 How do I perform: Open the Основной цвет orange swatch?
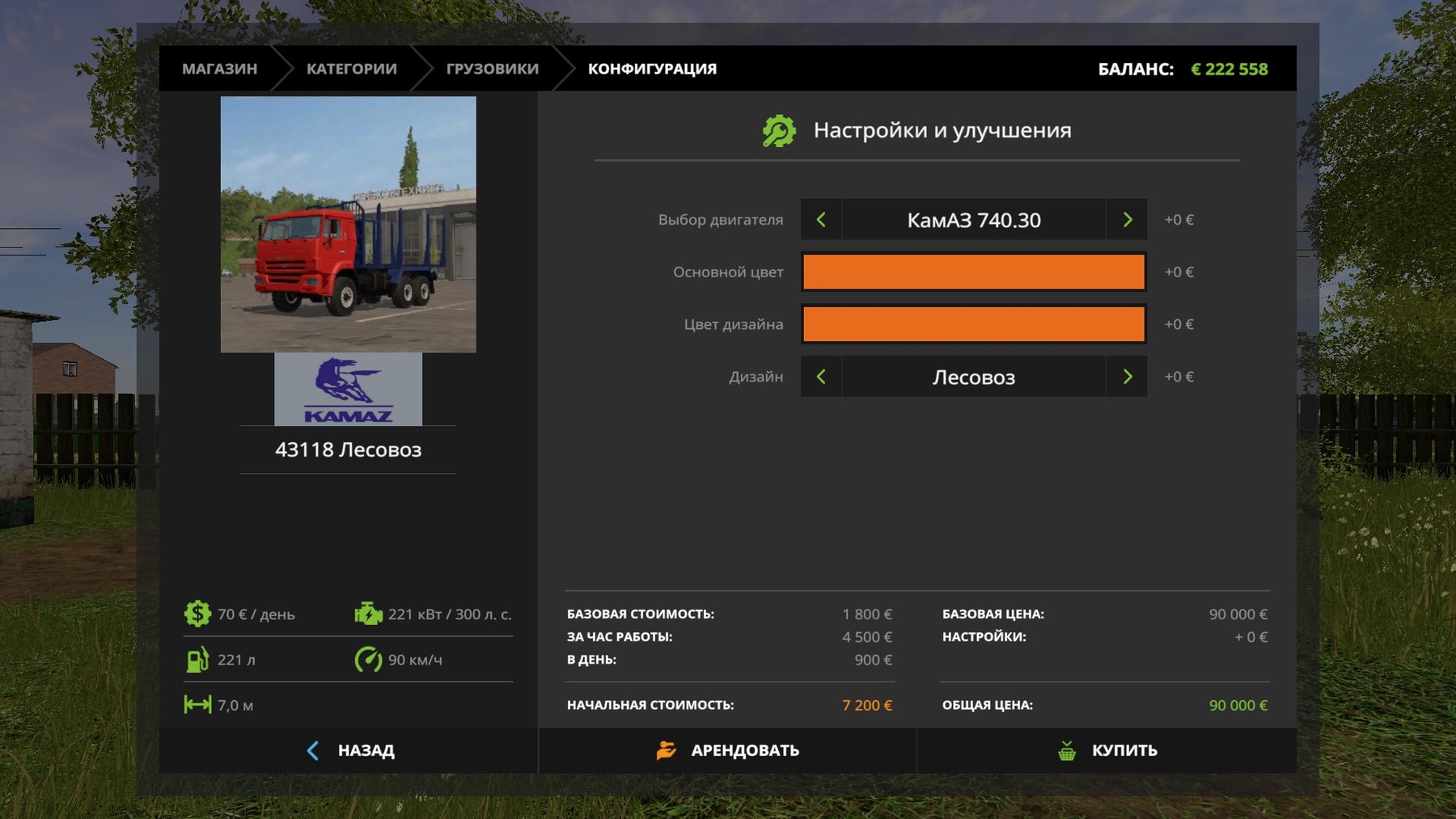click(973, 272)
